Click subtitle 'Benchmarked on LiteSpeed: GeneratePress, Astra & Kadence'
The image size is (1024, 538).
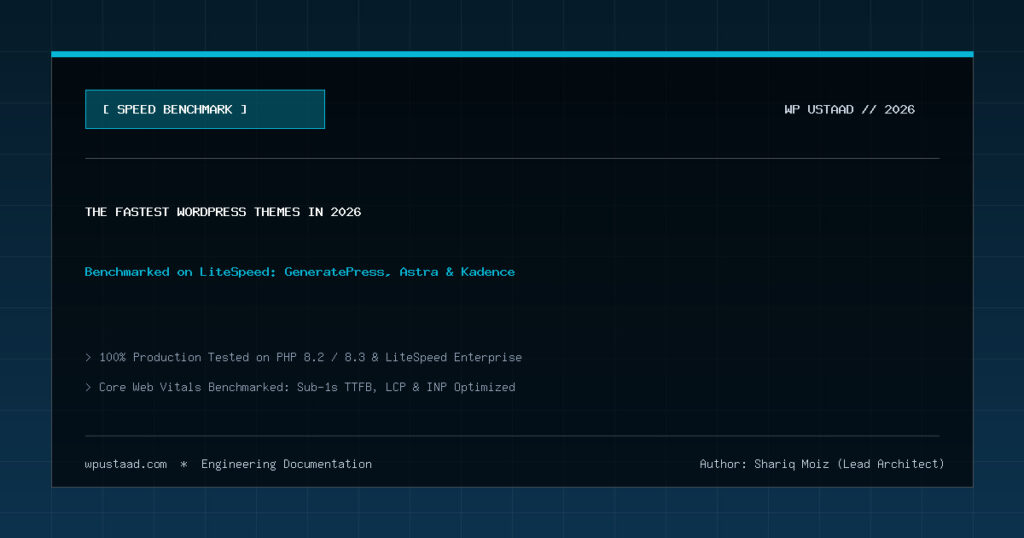300,272
